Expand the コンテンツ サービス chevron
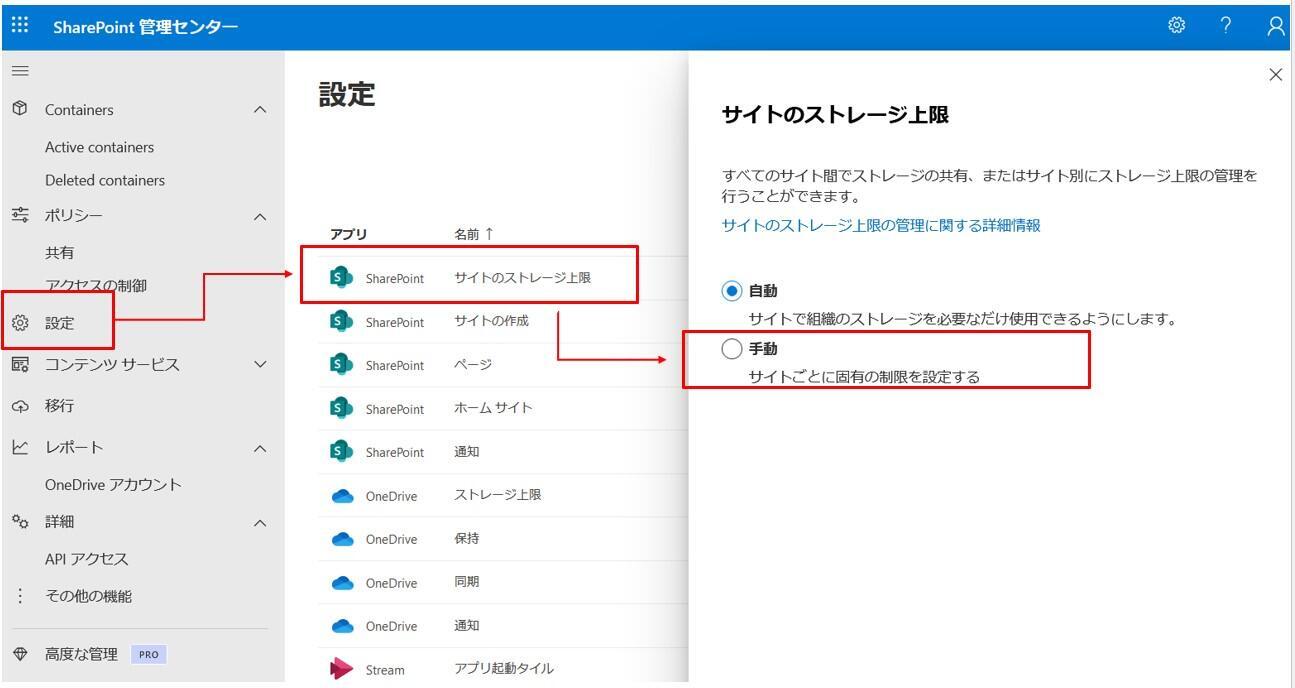Viewport: 1295px width, 688px height. pos(260,364)
